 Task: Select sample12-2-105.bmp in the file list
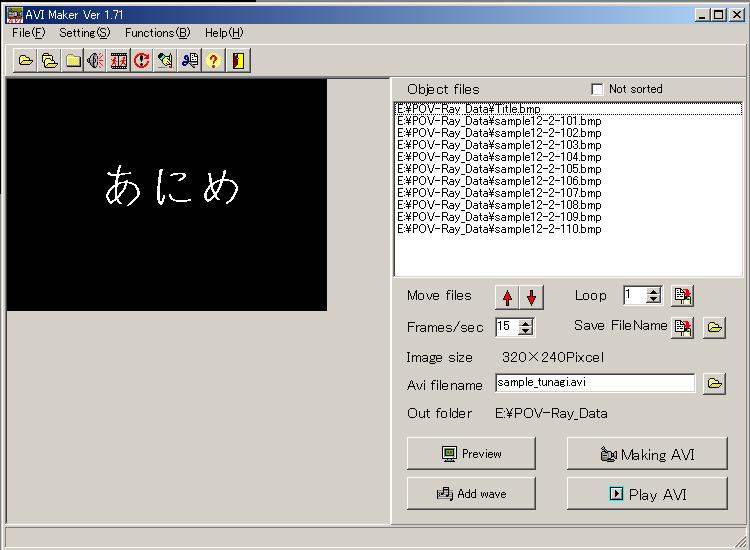click(x=568, y=169)
